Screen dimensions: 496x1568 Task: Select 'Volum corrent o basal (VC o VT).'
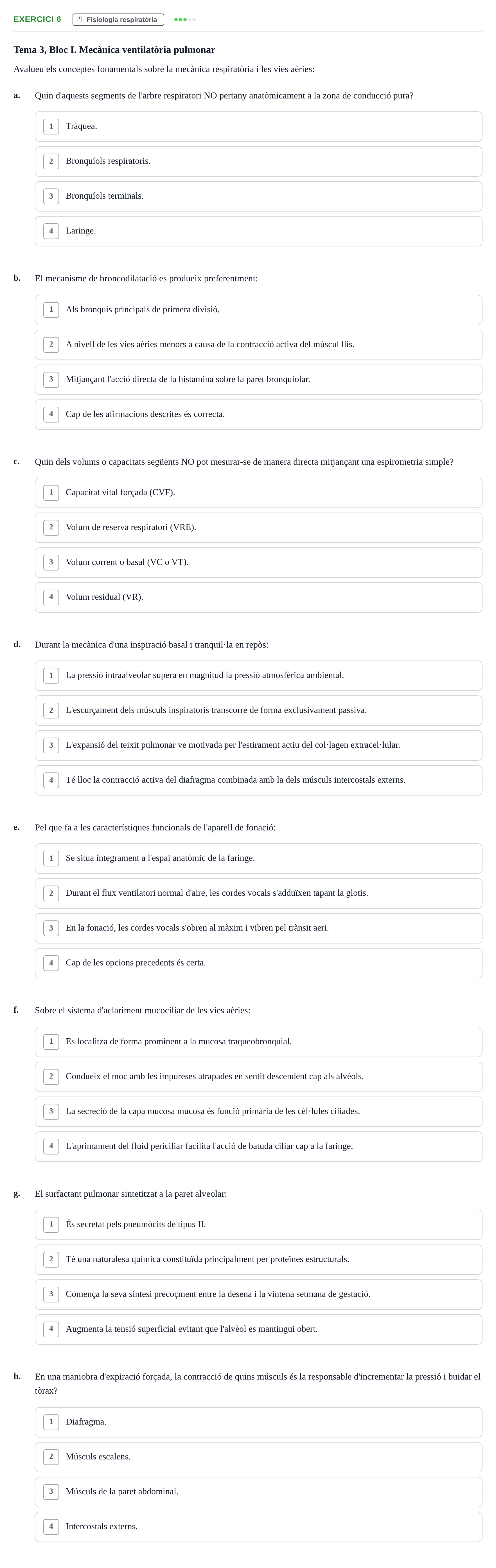tap(258, 562)
